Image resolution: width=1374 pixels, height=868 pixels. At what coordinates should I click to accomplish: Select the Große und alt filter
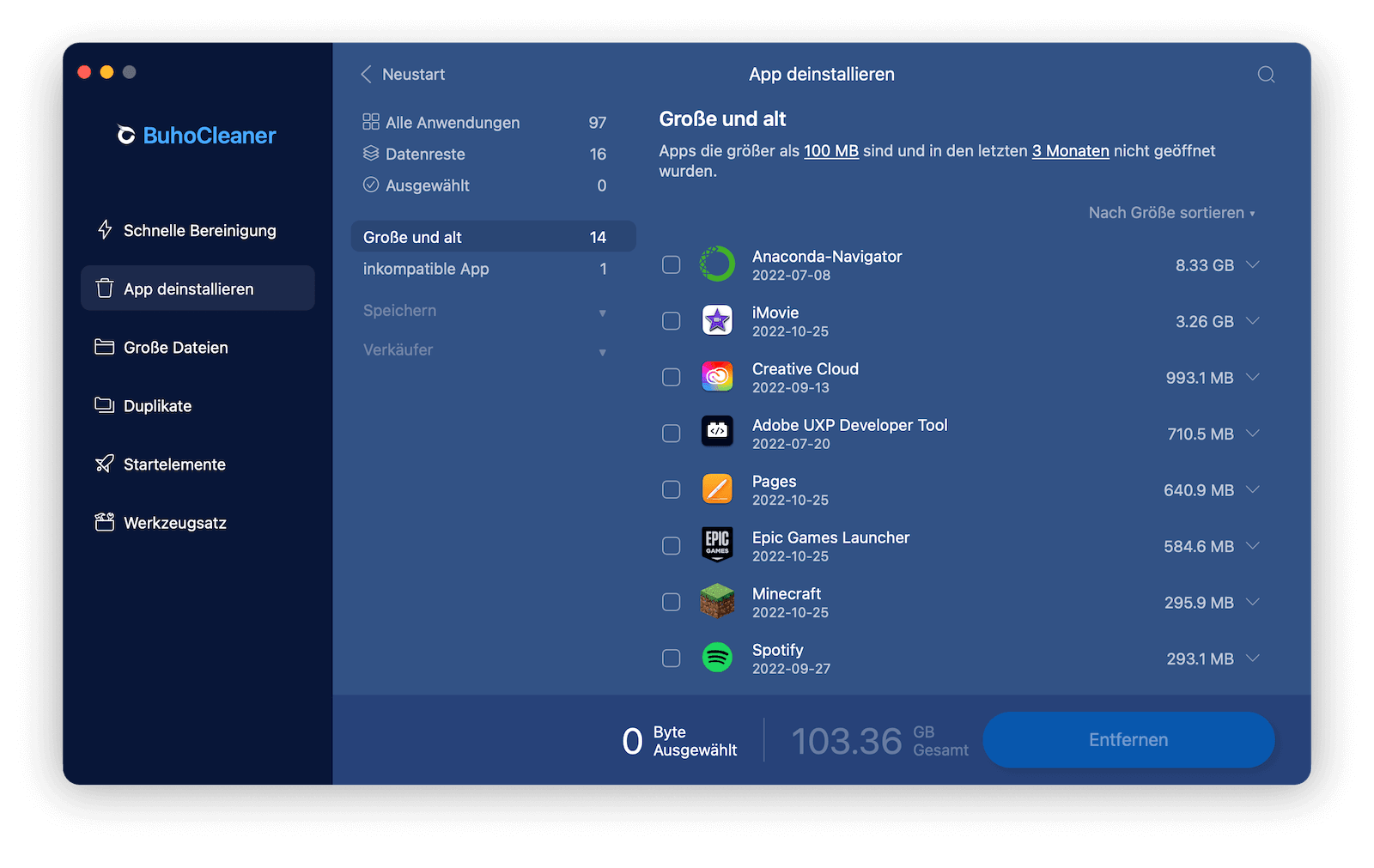pyautogui.click(x=494, y=237)
